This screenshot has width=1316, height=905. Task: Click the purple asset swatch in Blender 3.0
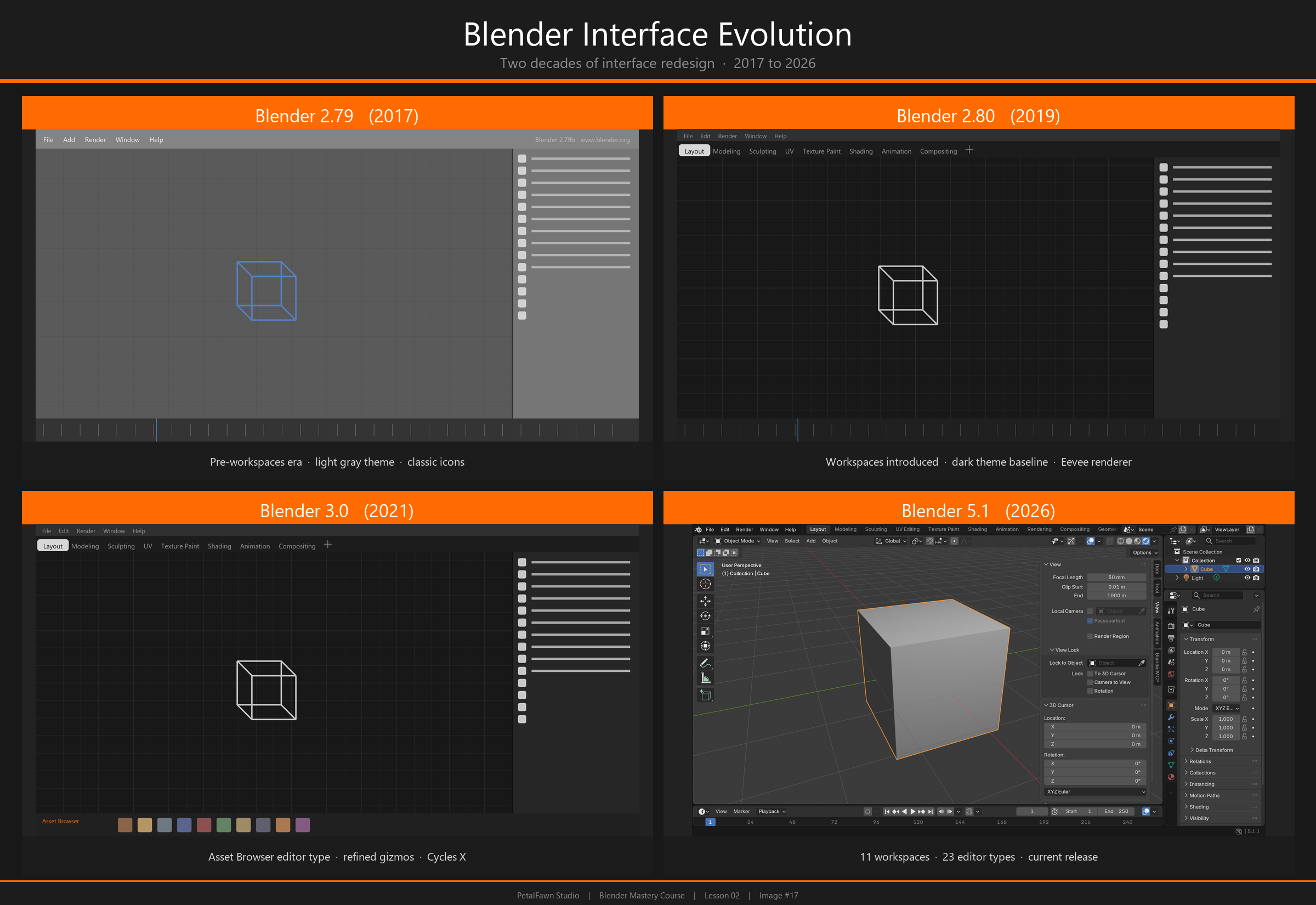click(x=303, y=825)
